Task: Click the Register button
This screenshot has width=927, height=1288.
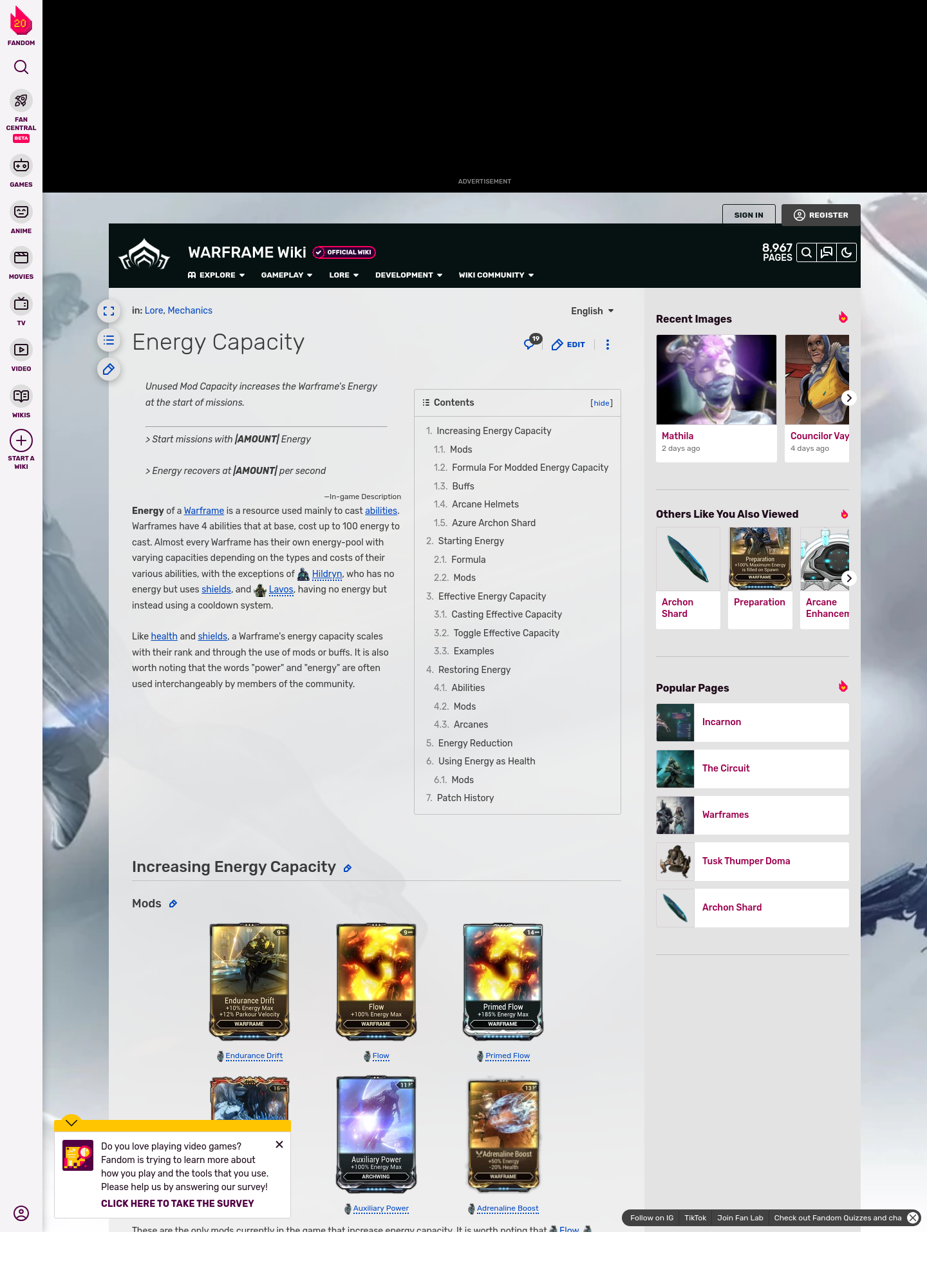Action: click(821, 215)
